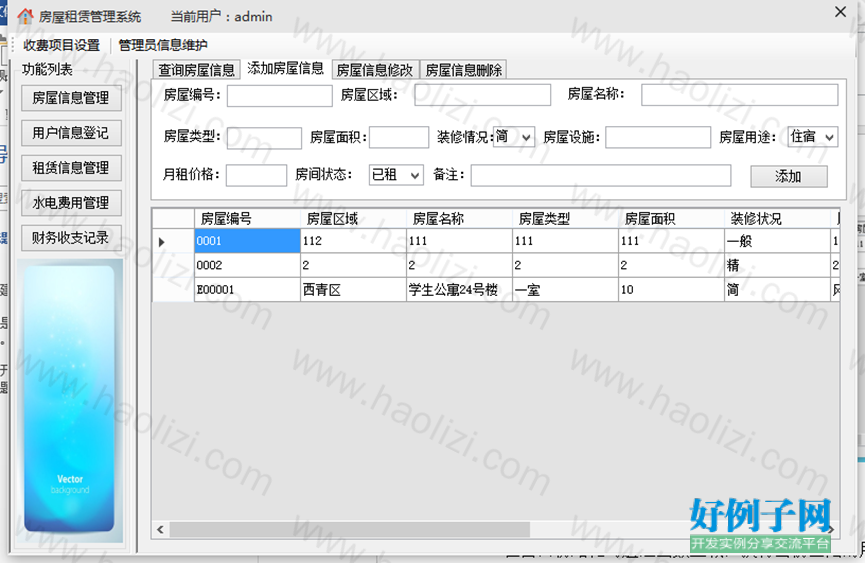Viewport: 865px width, 563px height.
Task: Click the horizontal scrollbar thumb of the grid
Action: tap(350, 529)
